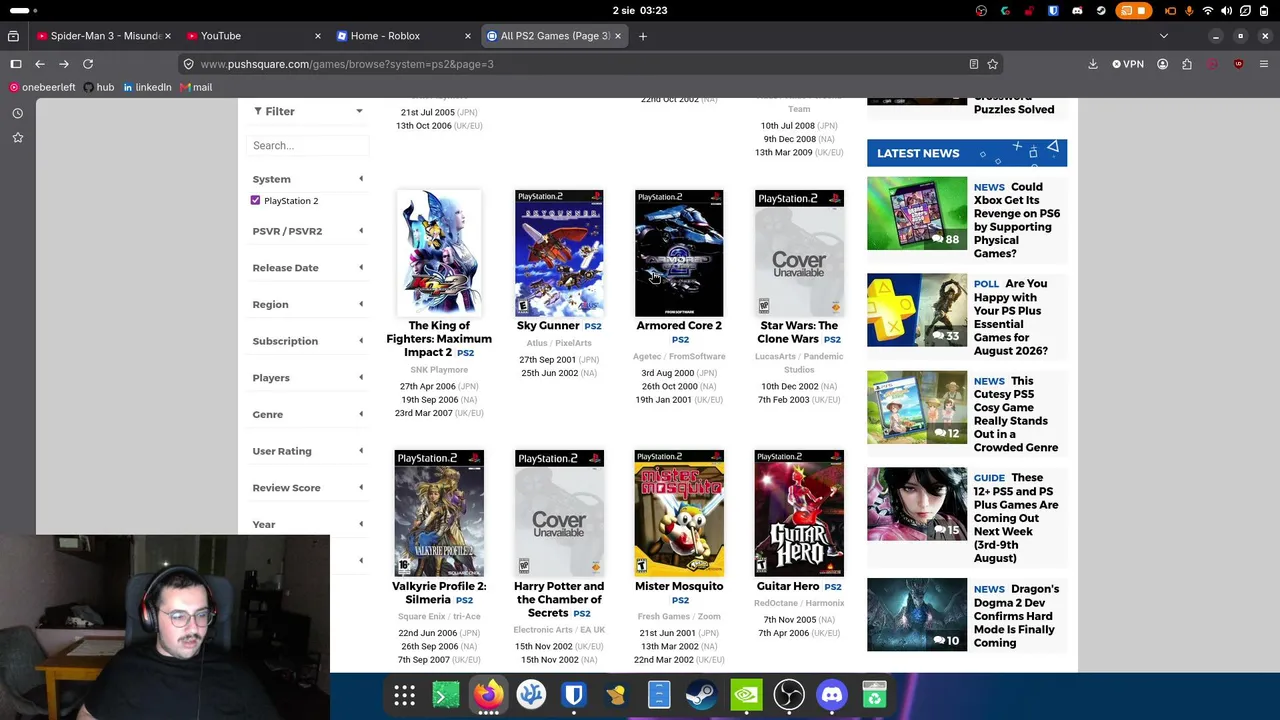Open the Trash in the dock
This screenshot has height=720, width=1280.
coord(874,695)
